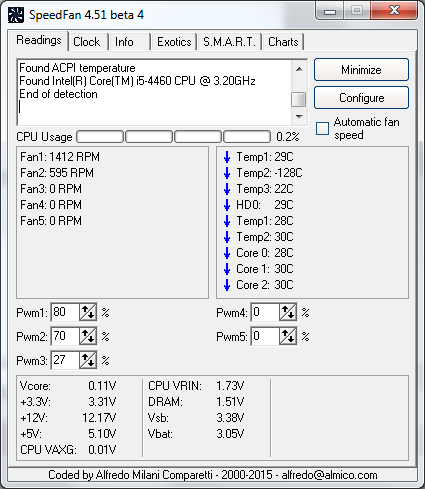Click the Pwm5 spinner arrows
The height and width of the screenshot is (489, 425).
[288, 336]
